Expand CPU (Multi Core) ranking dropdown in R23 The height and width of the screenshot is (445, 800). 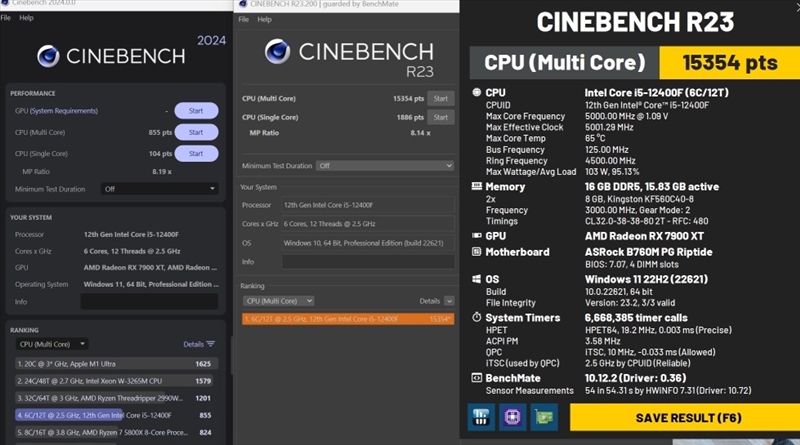click(x=279, y=301)
